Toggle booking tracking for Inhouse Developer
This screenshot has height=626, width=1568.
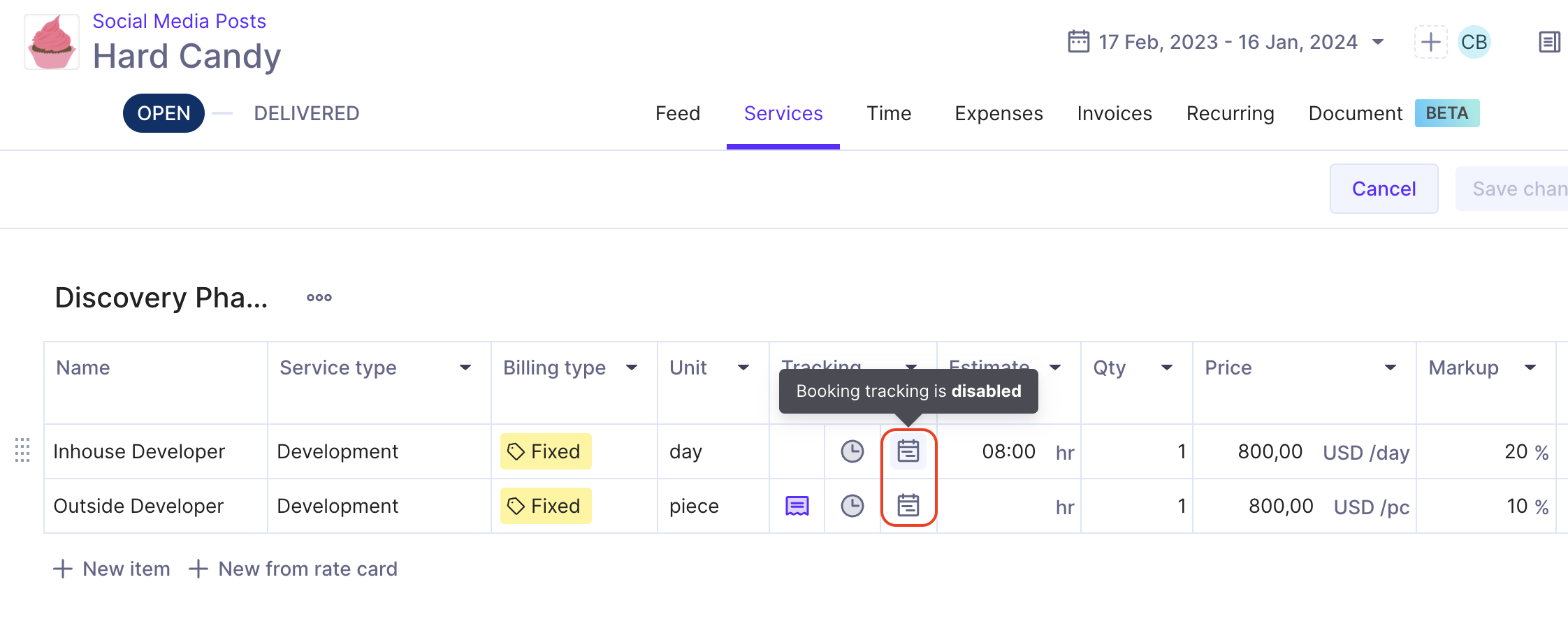908,451
